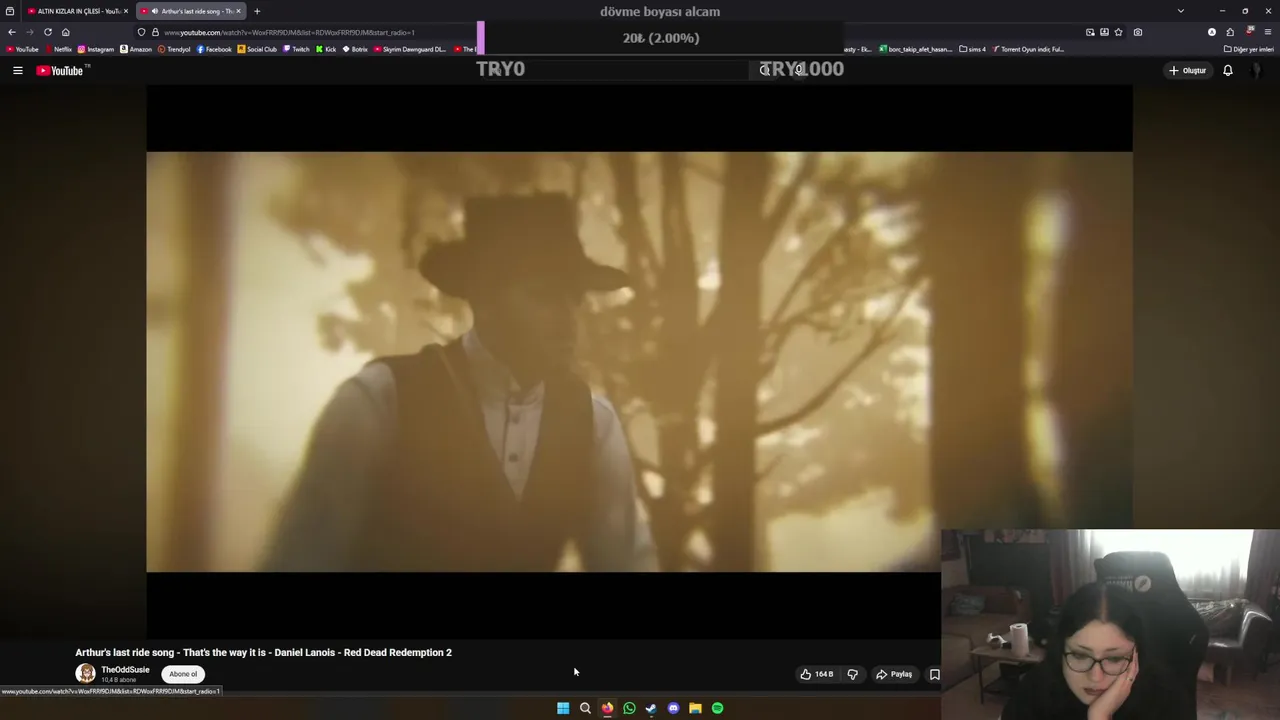1280x720 pixels.
Task: Mute the Arthur's last ride tab audio icon
Action: [154, 11]
